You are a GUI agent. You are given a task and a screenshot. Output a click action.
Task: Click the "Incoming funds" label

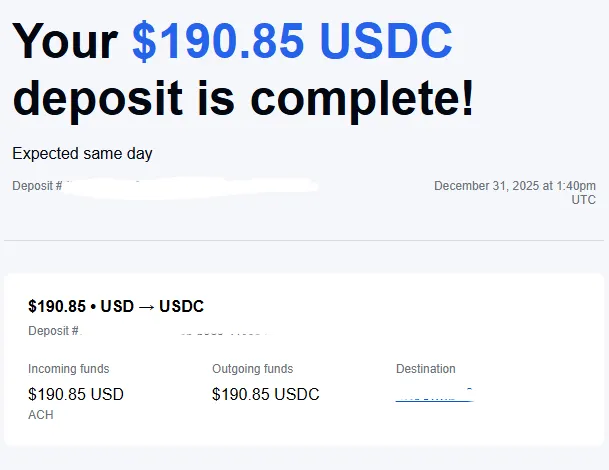(x=69, y=369)
